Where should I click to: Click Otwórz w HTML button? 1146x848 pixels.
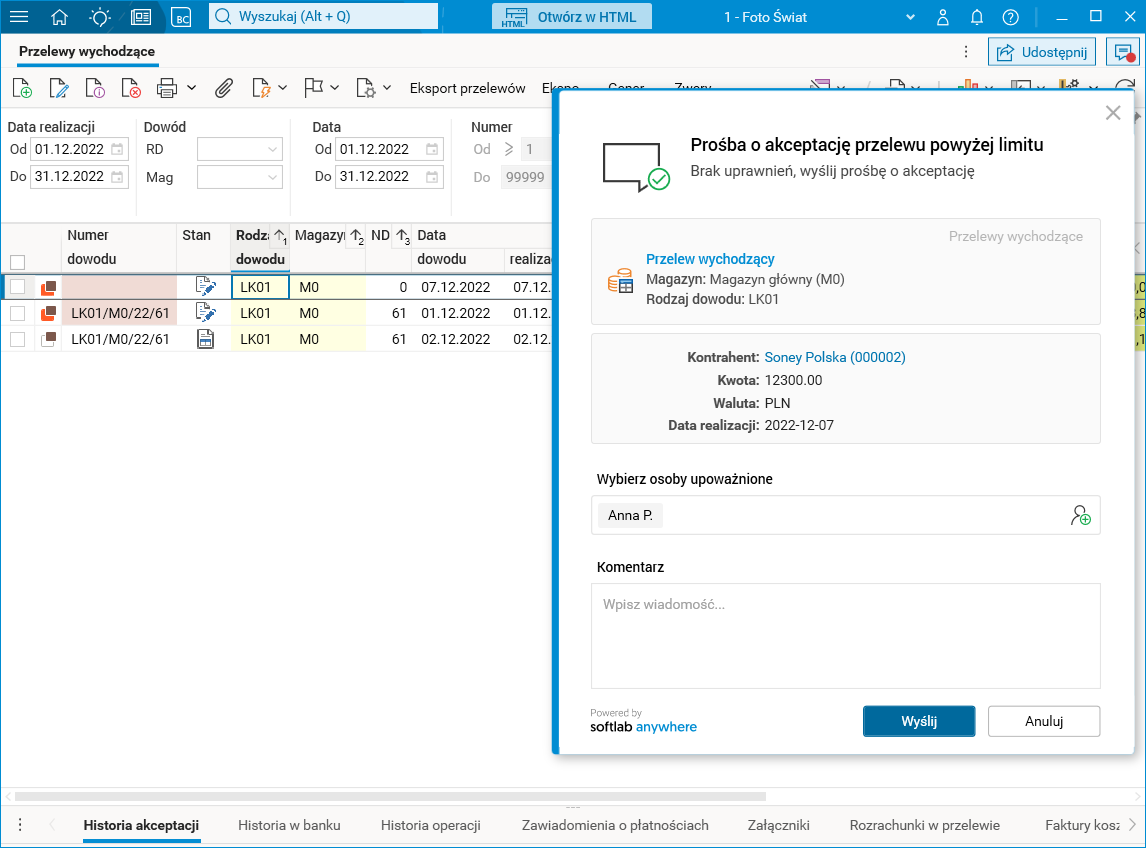tap(572, 17)
